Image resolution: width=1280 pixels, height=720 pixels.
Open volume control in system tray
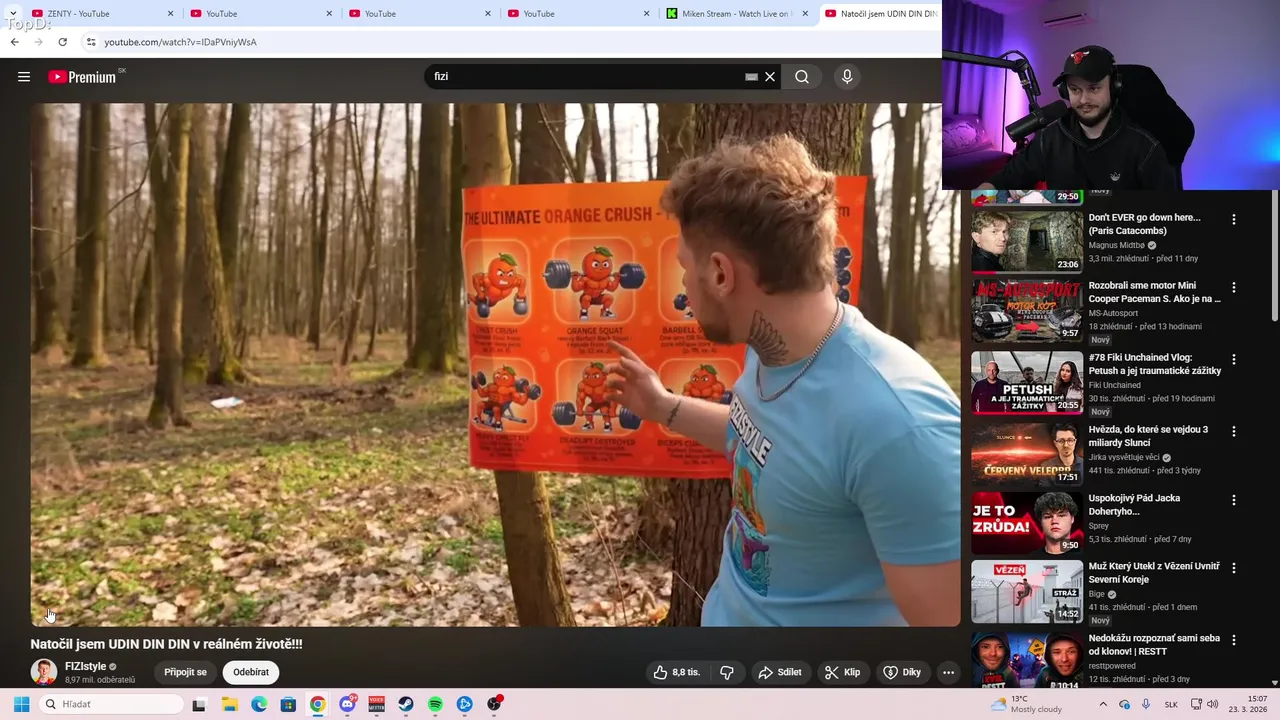click(1212, 704)
